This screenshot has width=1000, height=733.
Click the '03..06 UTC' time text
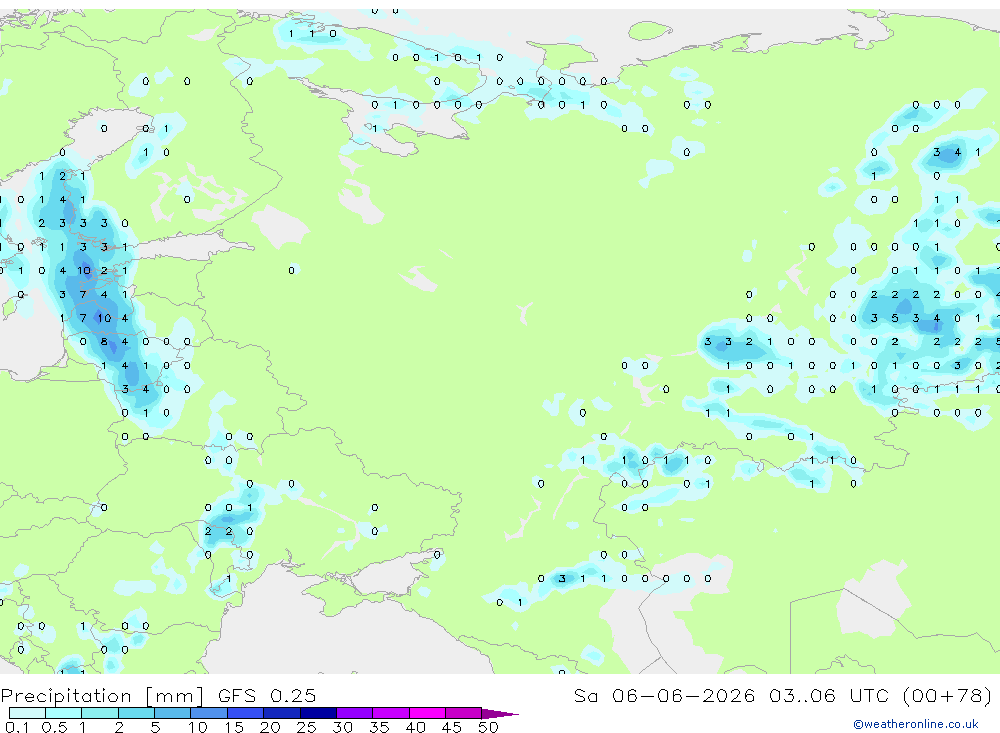[828, 695]
